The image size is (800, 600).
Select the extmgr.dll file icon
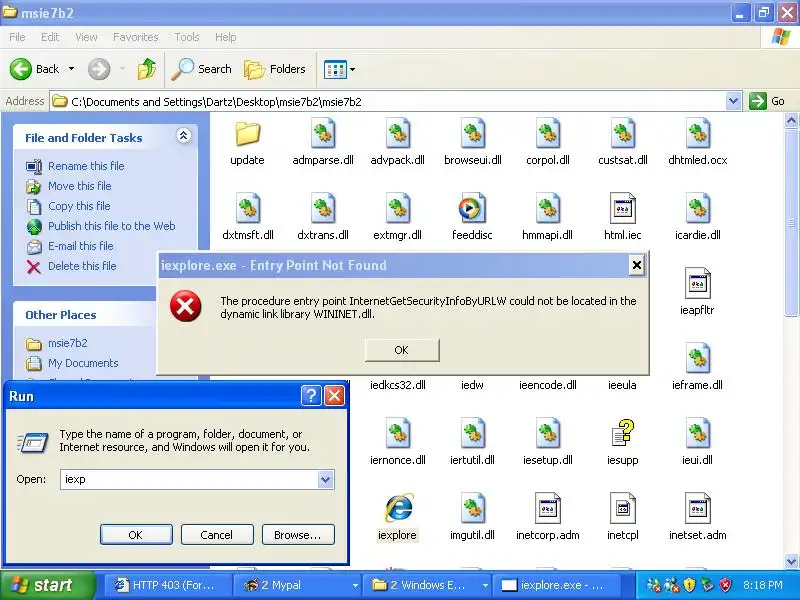coord(397,209)
